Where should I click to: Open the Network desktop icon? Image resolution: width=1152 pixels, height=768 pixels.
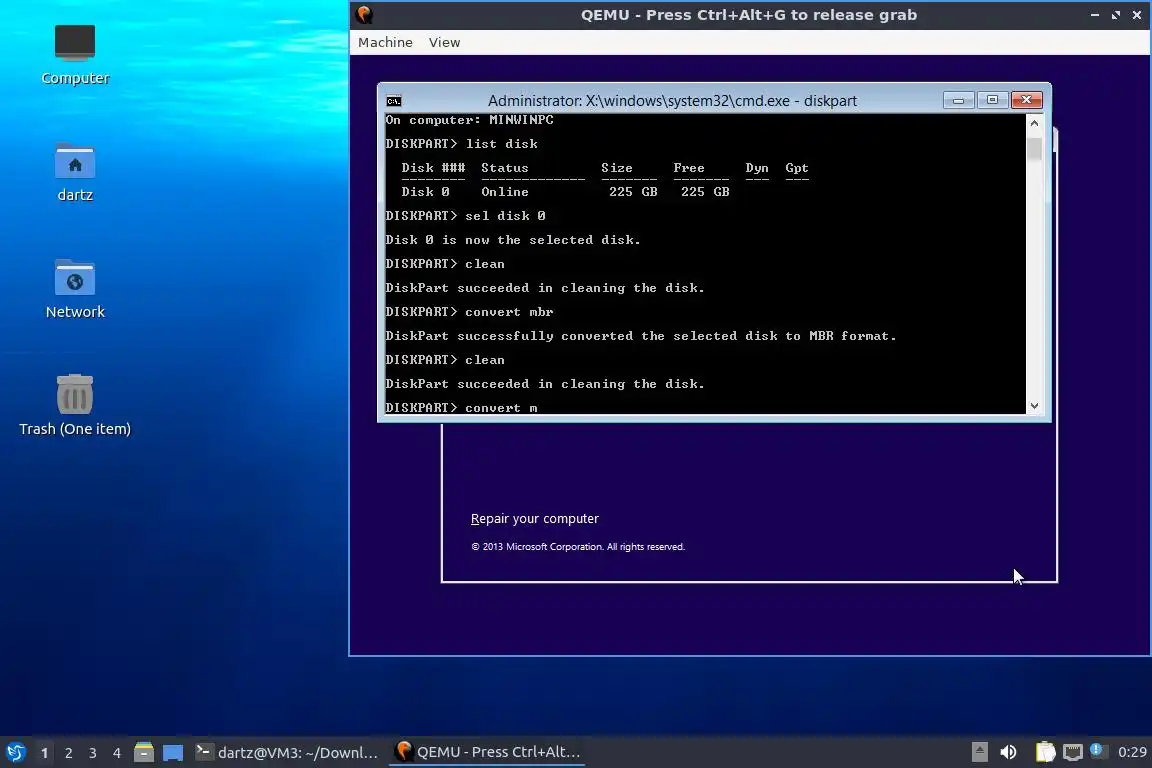(75, 289)
